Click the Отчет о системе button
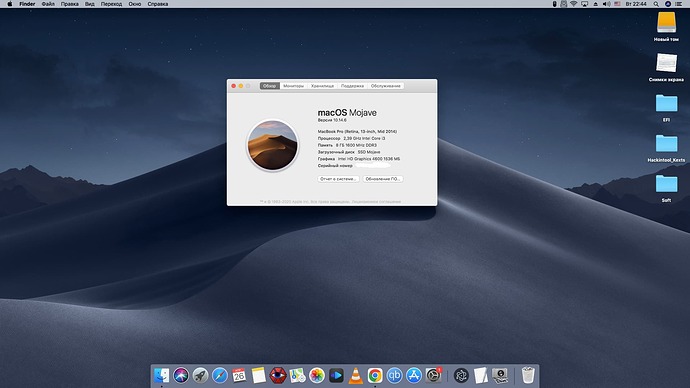The height and width of the screenshot is (388, 690). pos(338,179)
